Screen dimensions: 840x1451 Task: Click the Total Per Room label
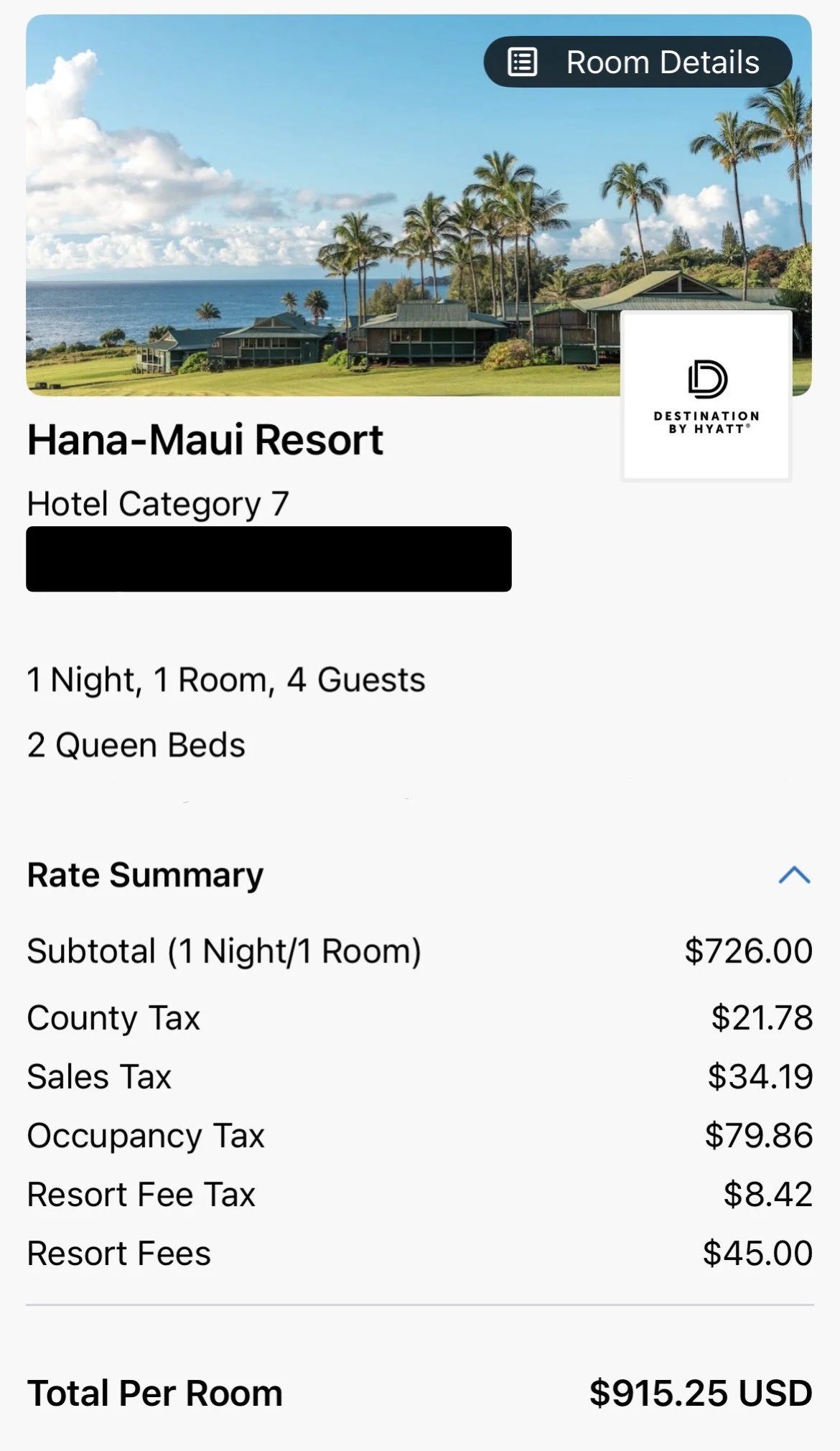click(x=155, y=1393)
